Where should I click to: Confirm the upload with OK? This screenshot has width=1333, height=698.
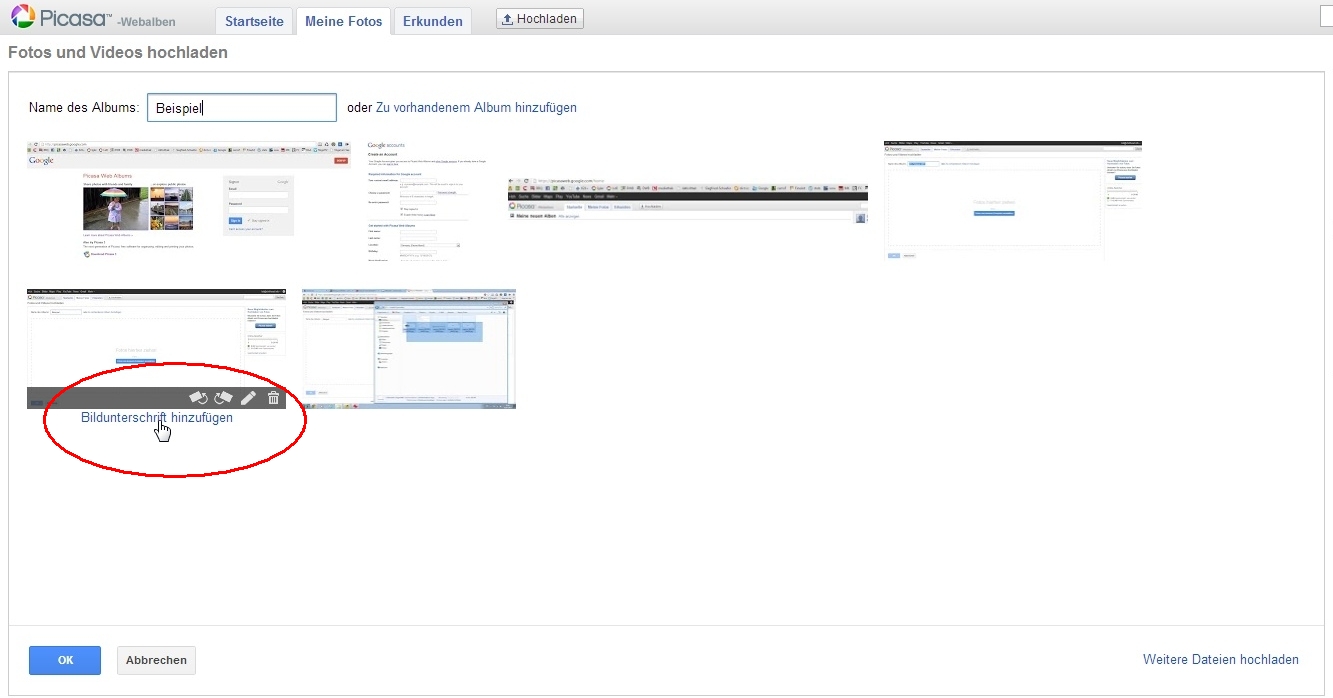pos(65,660)
